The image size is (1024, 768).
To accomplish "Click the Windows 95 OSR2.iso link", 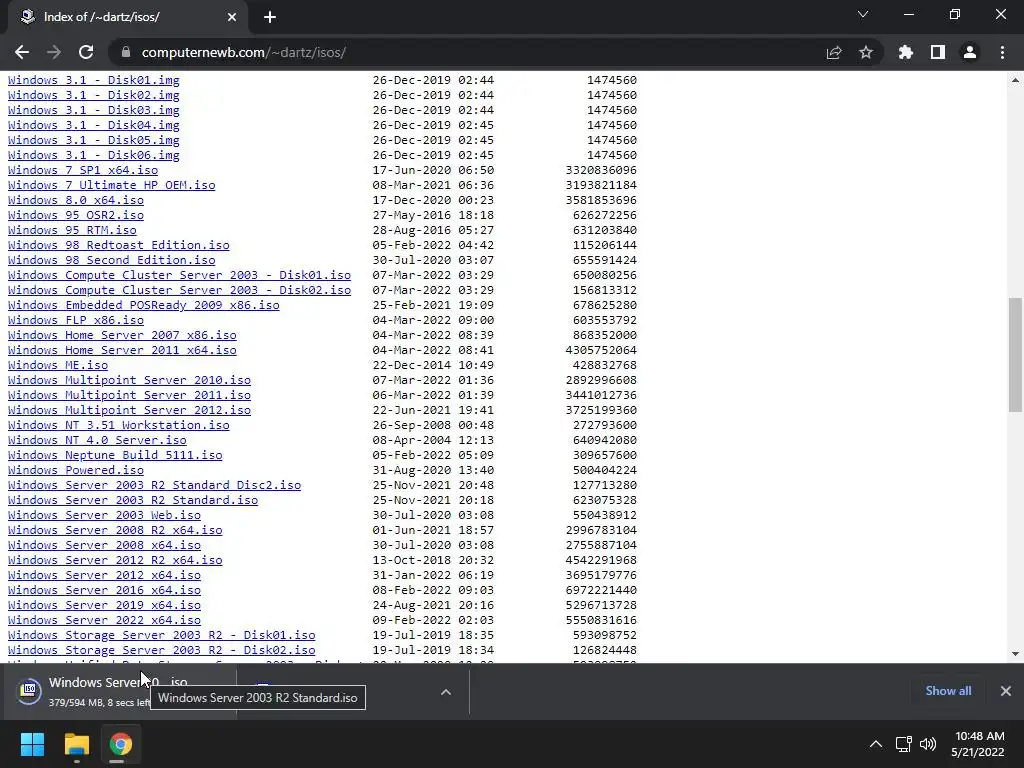I will tap(76, 216).
